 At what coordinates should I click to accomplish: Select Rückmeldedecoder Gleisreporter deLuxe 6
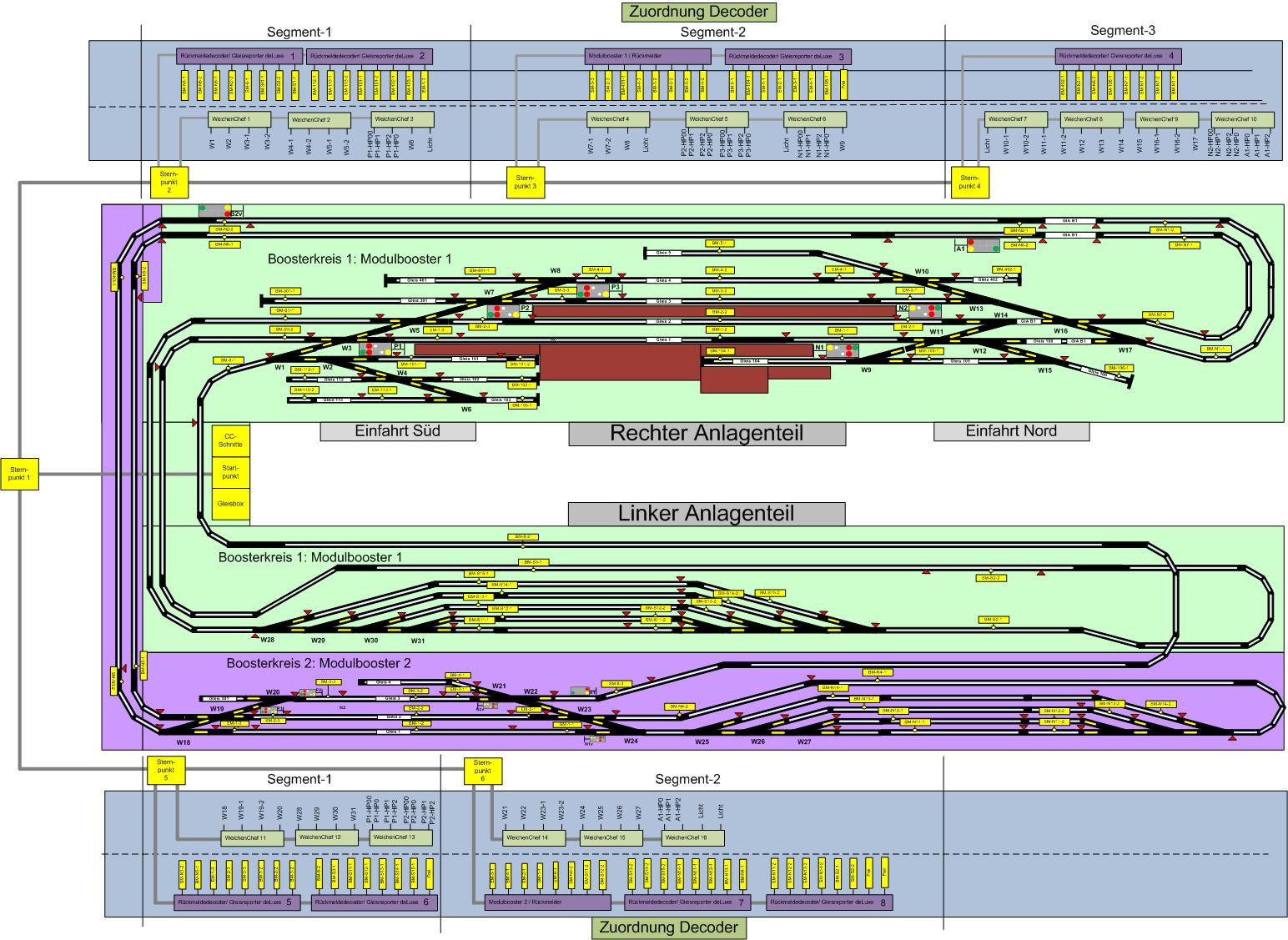pyautogui.click(x=375, y=902)
